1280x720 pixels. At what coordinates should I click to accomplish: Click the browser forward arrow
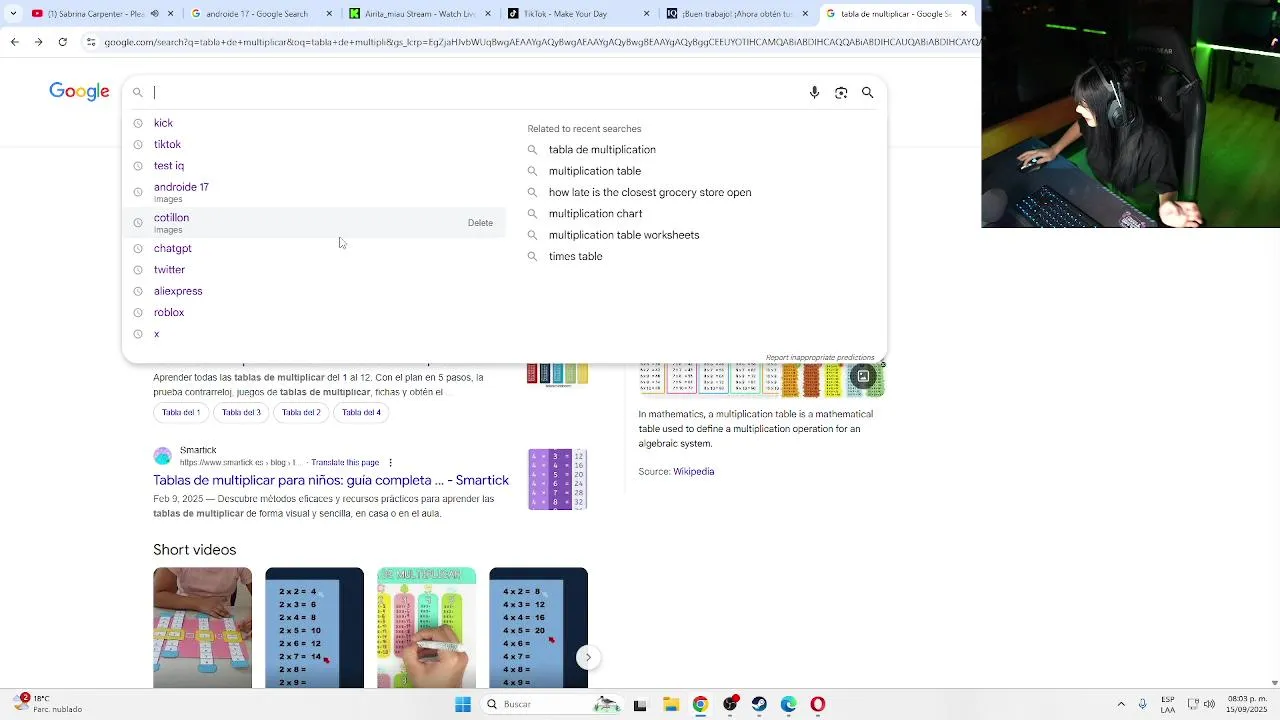click(38, 42)
